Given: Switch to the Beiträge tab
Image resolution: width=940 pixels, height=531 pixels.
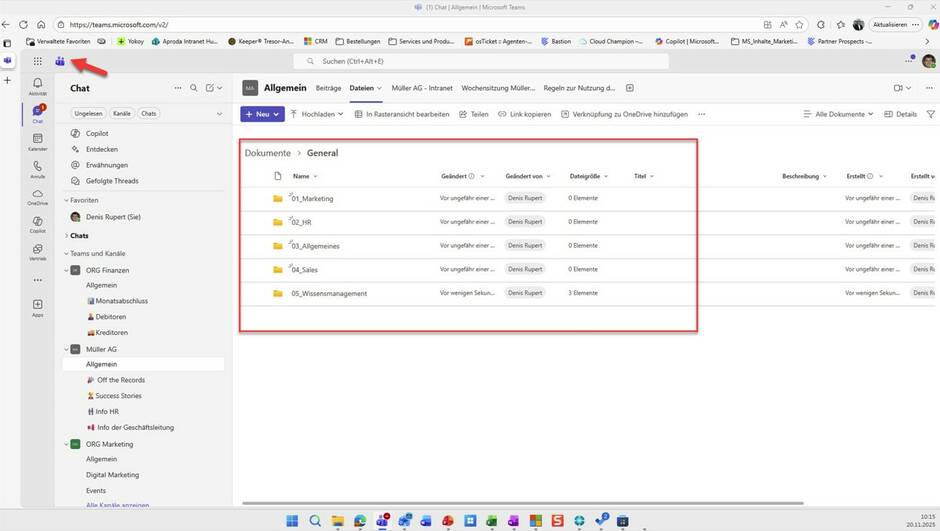Looking at the screenshot, I should (329, 88).
